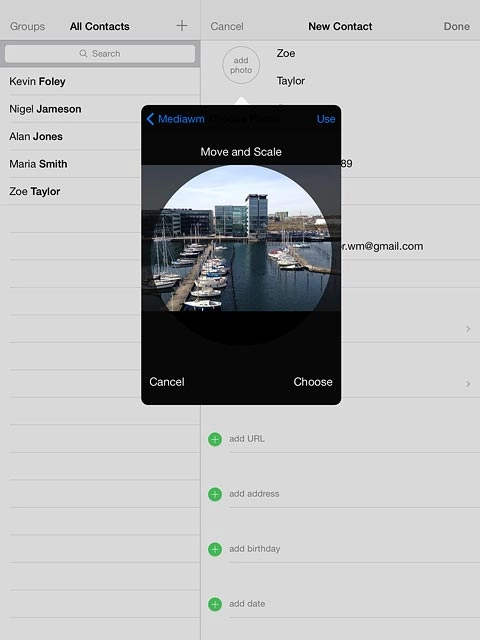Tap the marina photo in the crop circle

point(241,238)
